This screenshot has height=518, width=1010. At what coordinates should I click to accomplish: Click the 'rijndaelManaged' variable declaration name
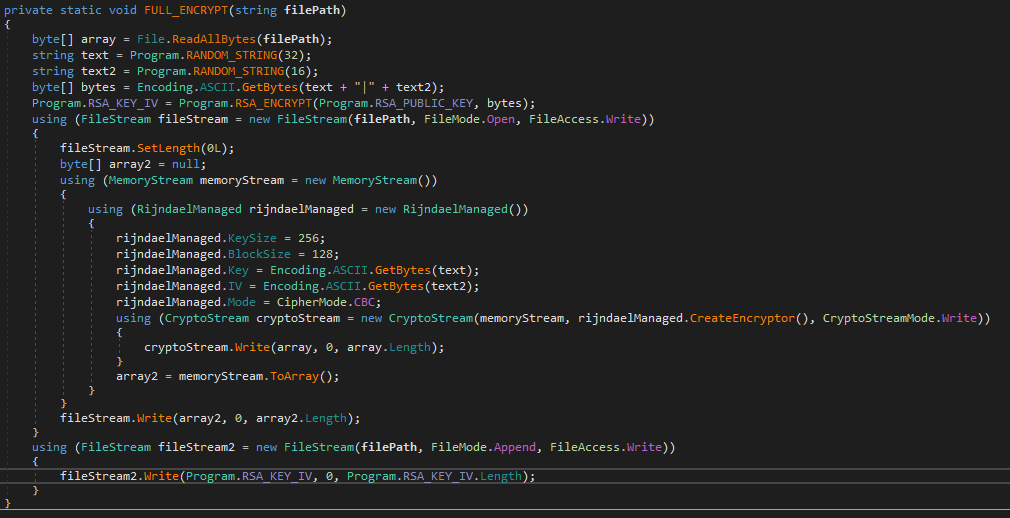pyautogui.click(x=301, y=209)
